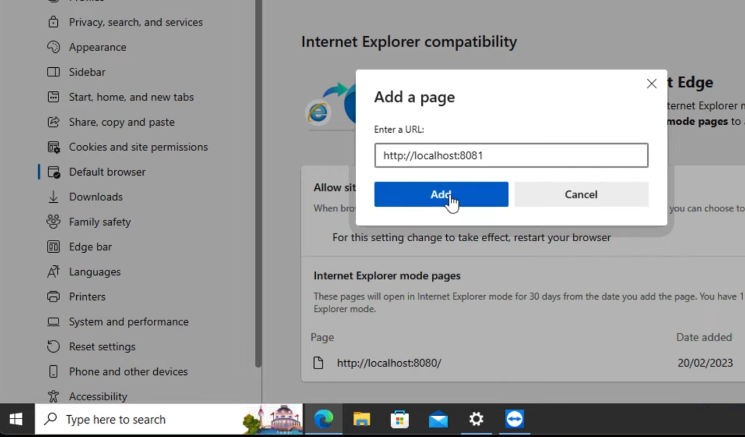Click the Appearance palette icon
Screen dimensions: 745x437
[53, 47]
